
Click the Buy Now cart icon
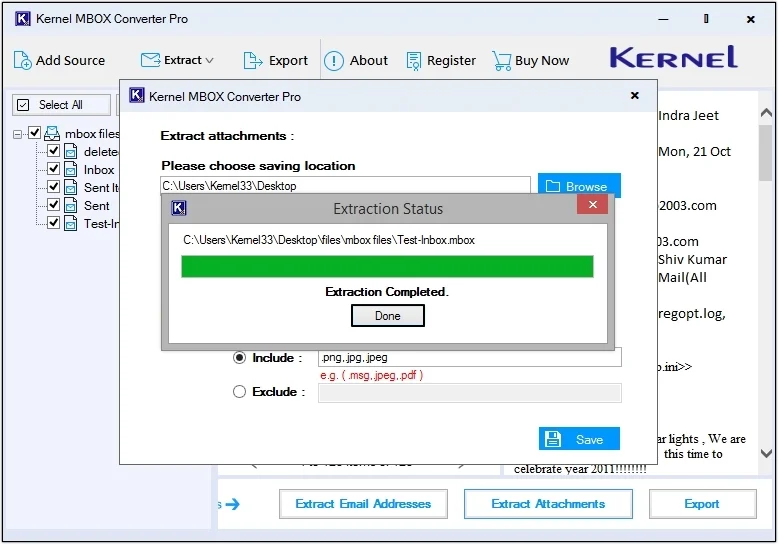click(501, 61)
